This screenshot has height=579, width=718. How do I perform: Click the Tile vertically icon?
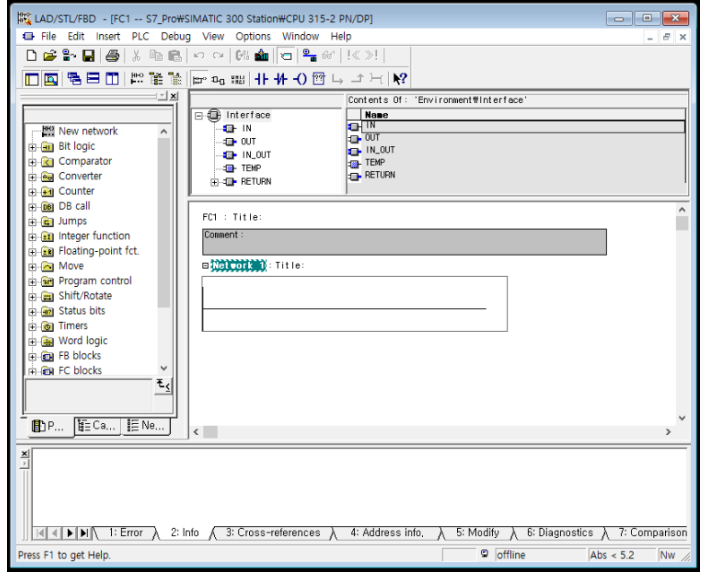point(112,79)
